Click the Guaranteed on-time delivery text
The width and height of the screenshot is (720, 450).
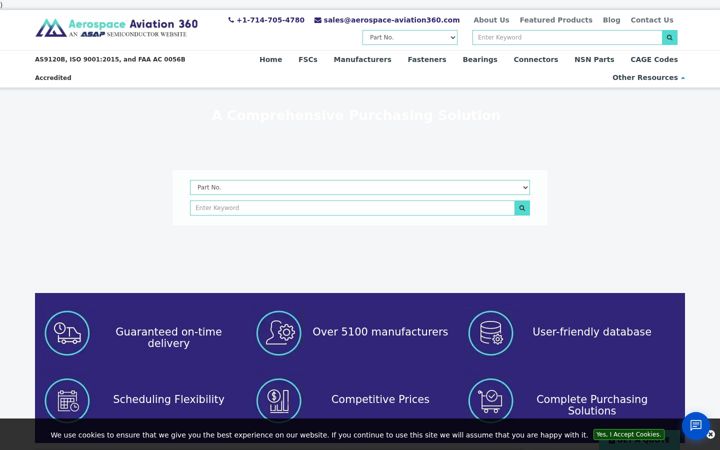(x=169, y=338)
